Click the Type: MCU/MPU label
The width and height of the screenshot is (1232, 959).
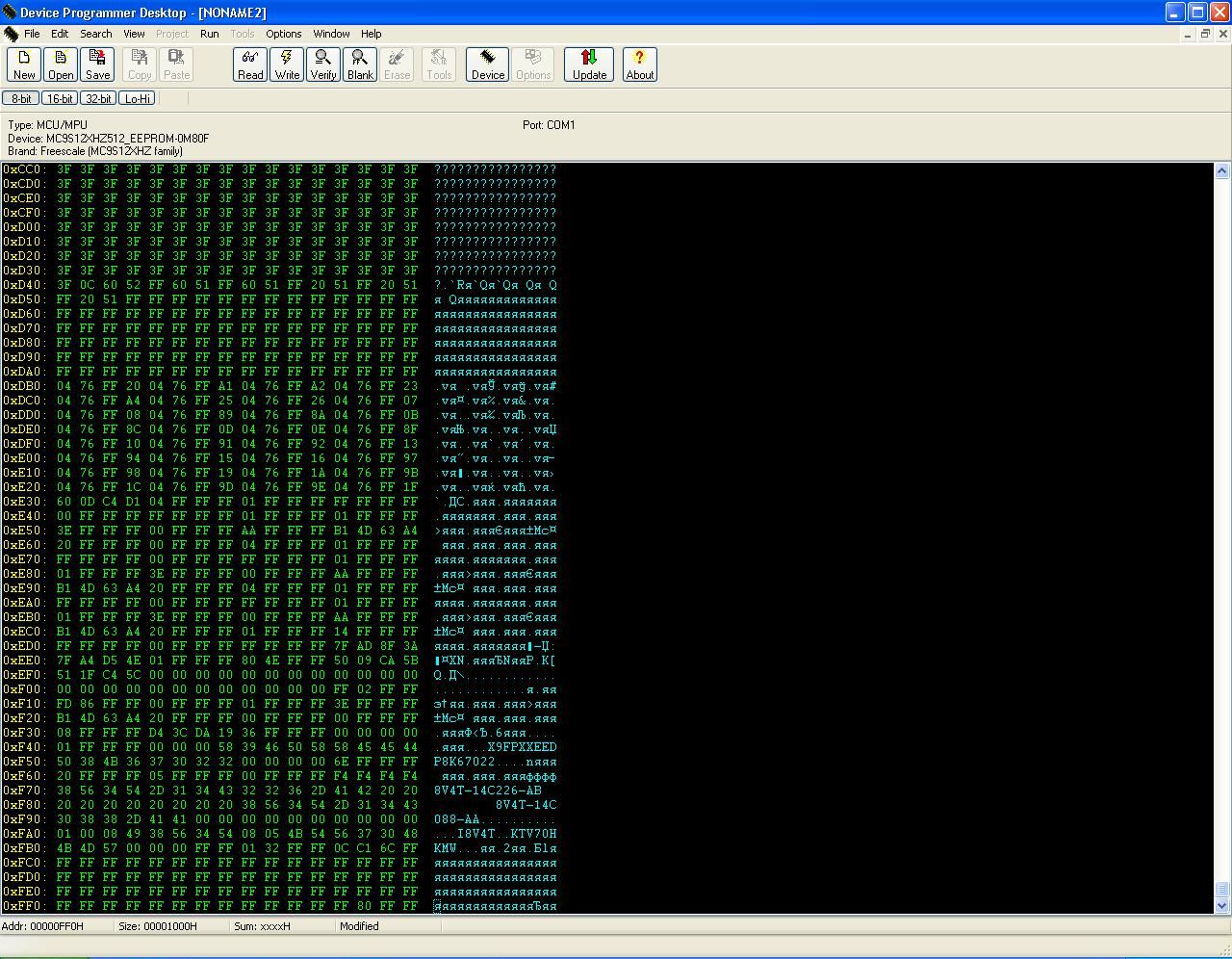[47, 125]
